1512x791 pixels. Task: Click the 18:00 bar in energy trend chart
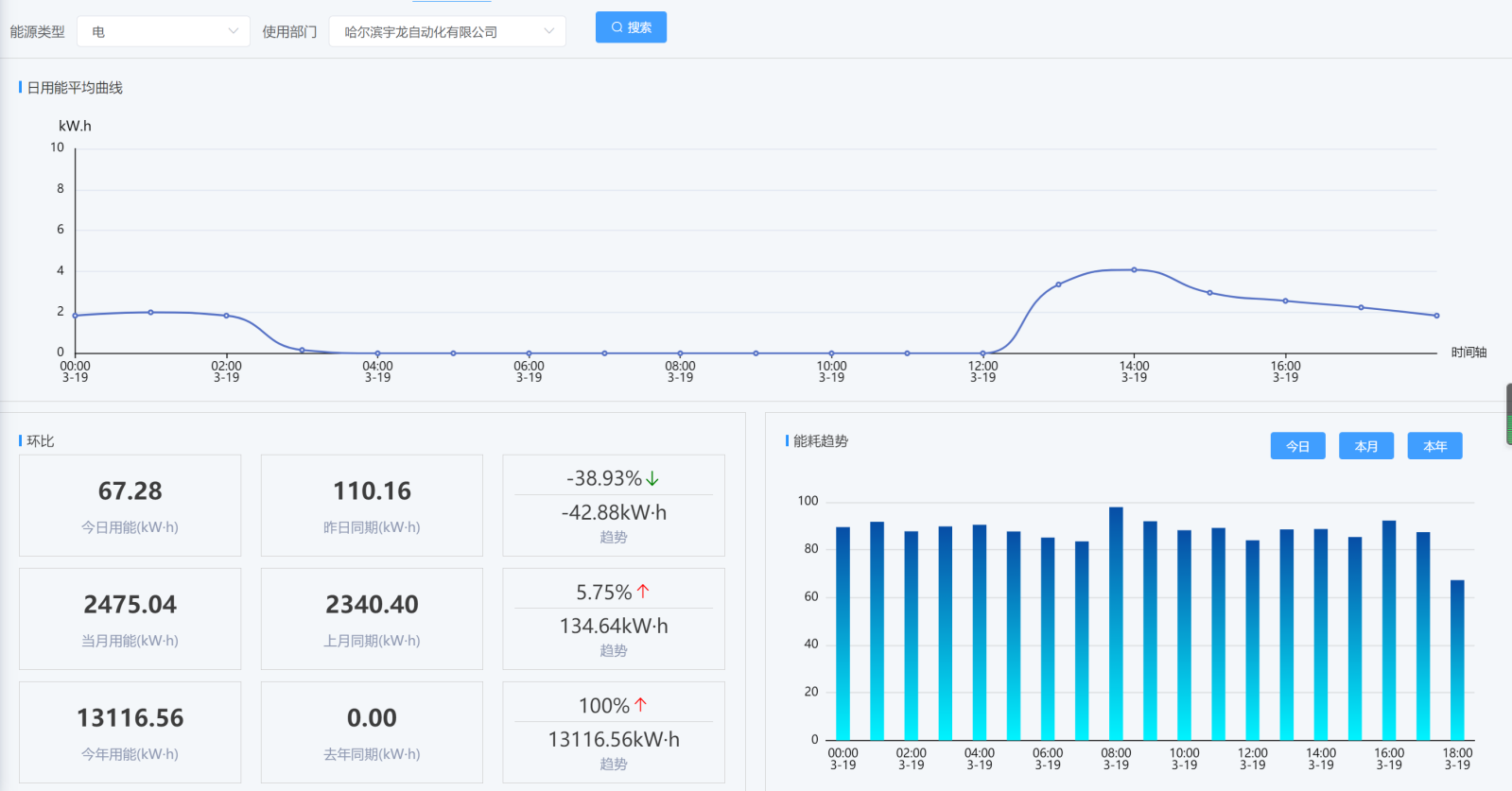pyautogui.click(x=1457, y=660)
